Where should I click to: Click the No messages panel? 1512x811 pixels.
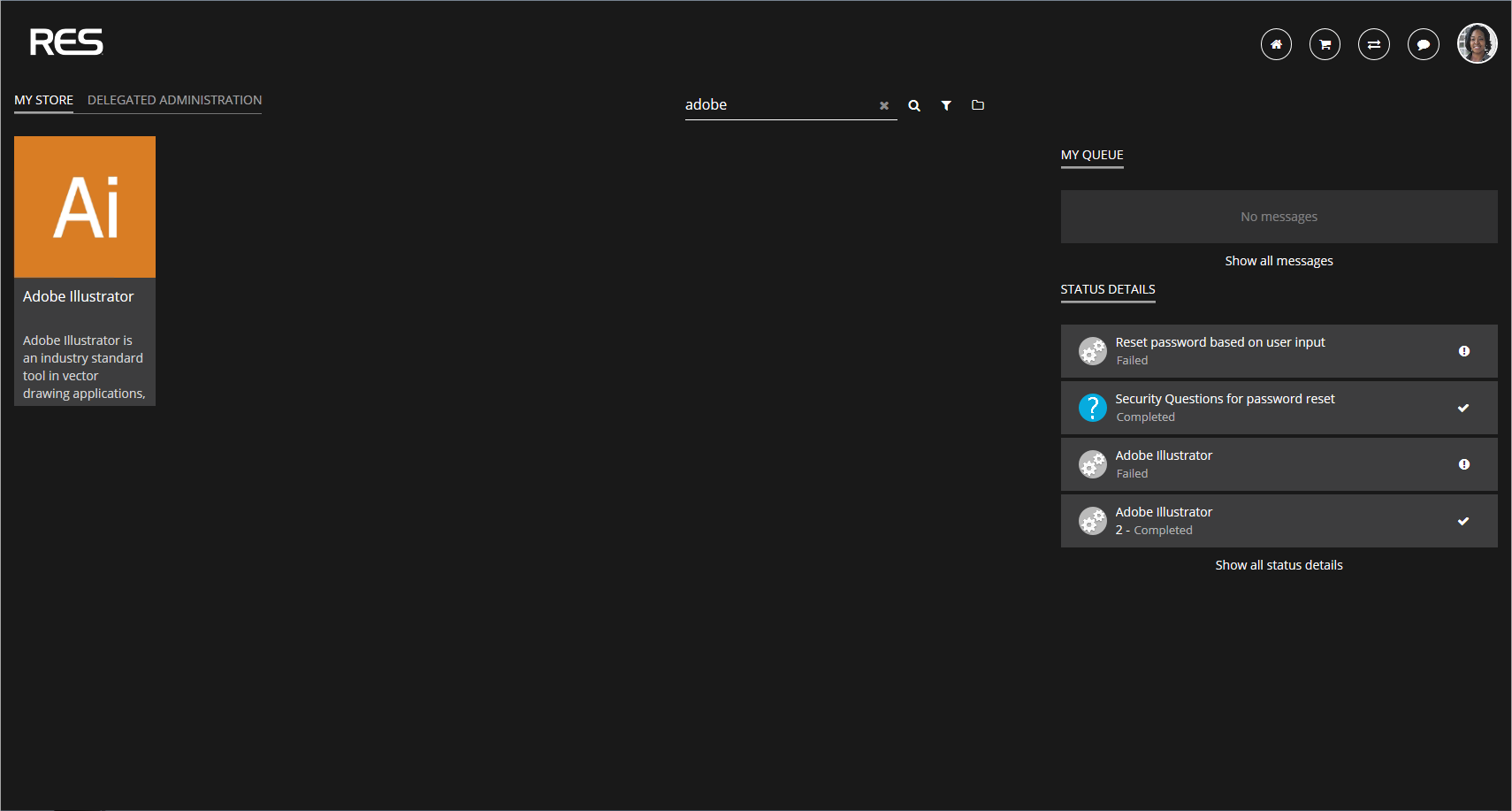tap(1279, 217)
